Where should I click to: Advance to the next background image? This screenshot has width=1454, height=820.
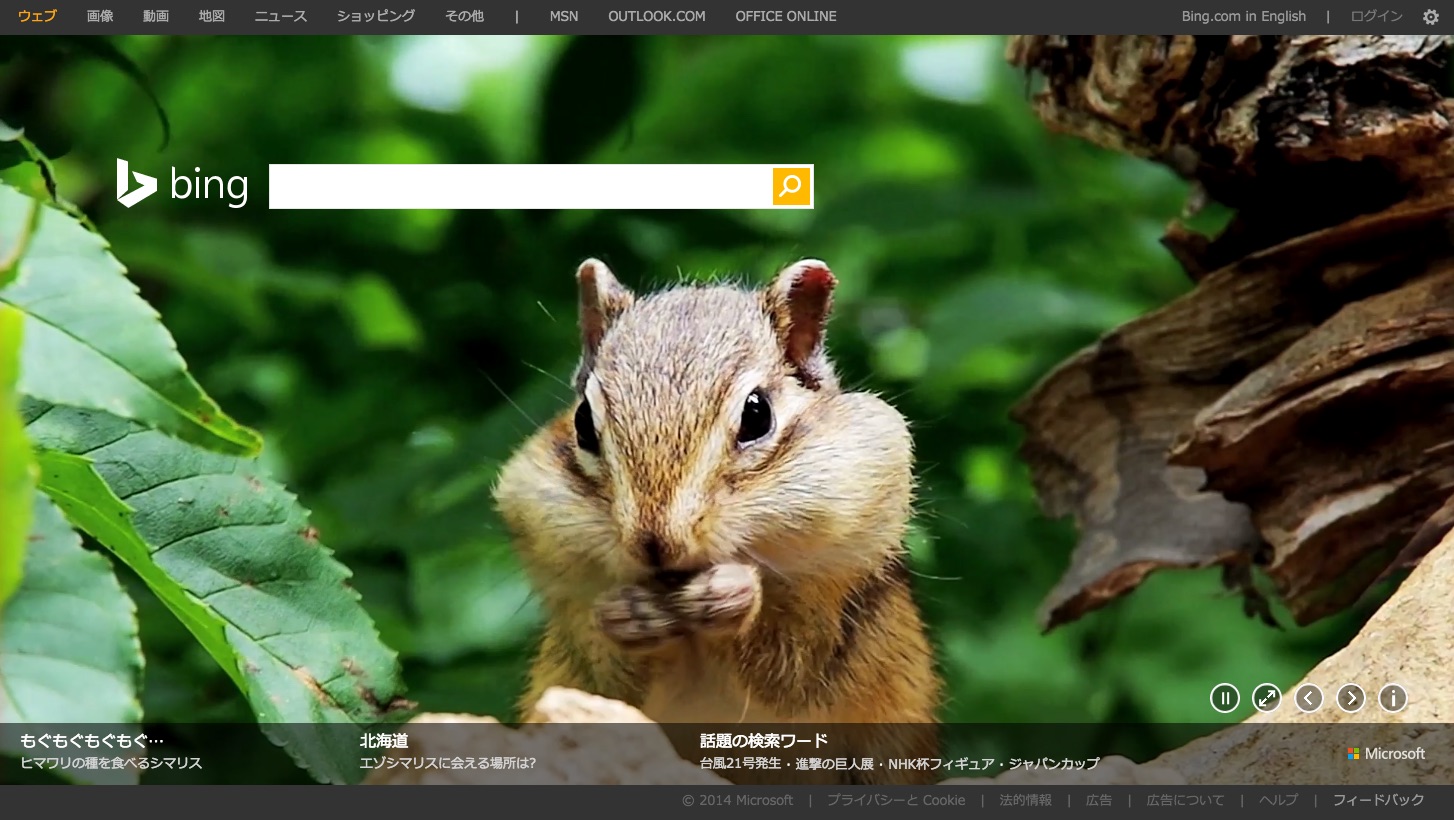[1351, 698]
